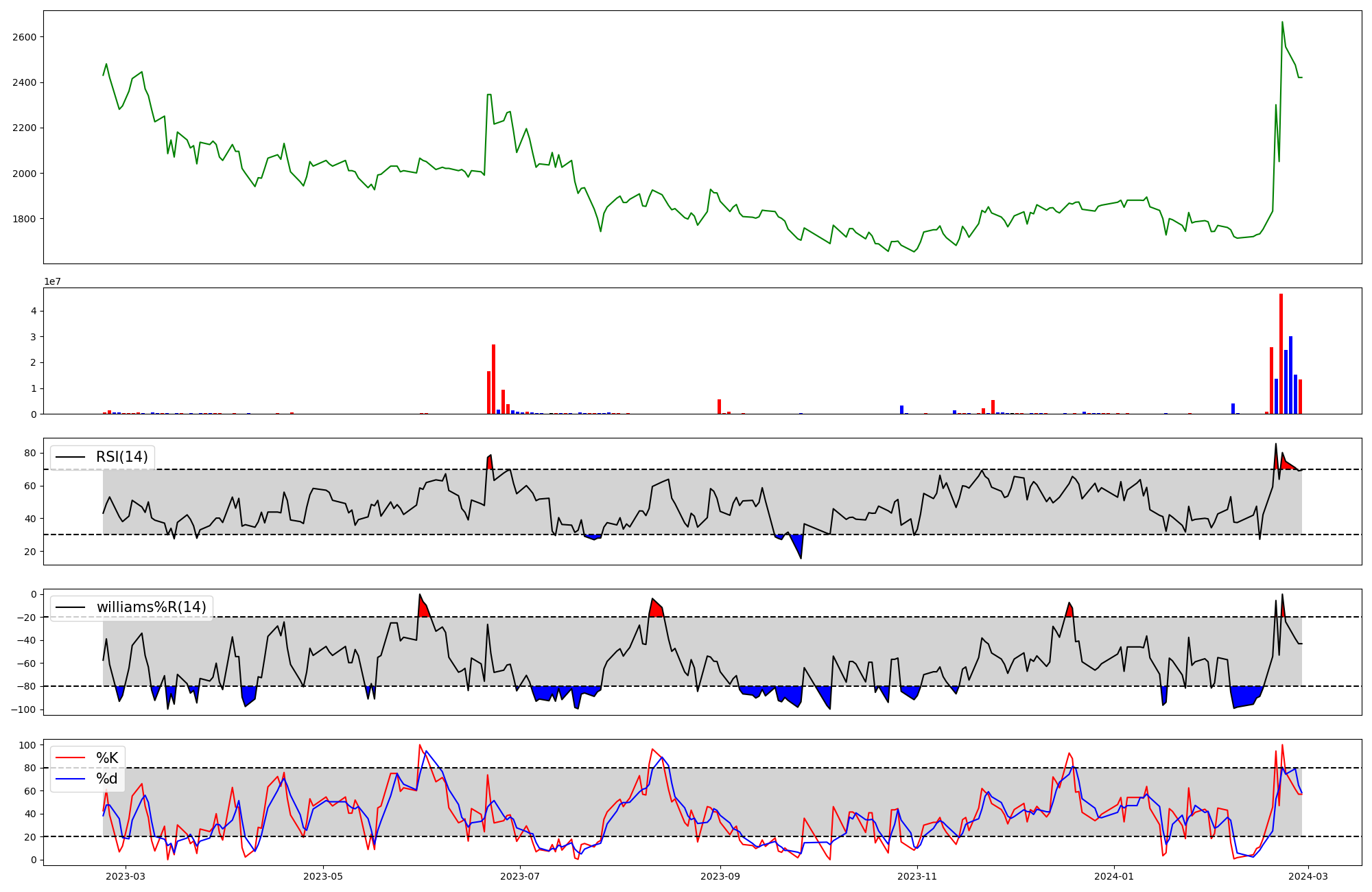The image size is (1372, 892).
Task: Click the 2023-07 date tick label
Action: click(520, 876)
